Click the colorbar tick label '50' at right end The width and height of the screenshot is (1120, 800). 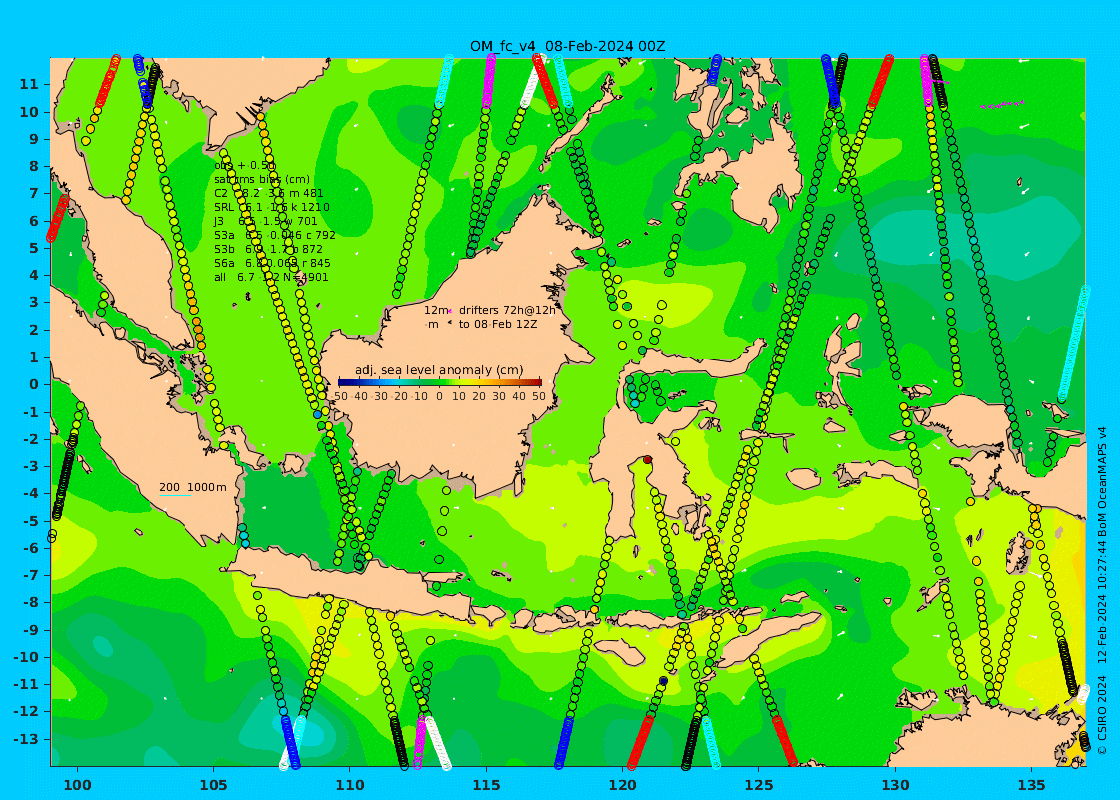click(539, 396)
